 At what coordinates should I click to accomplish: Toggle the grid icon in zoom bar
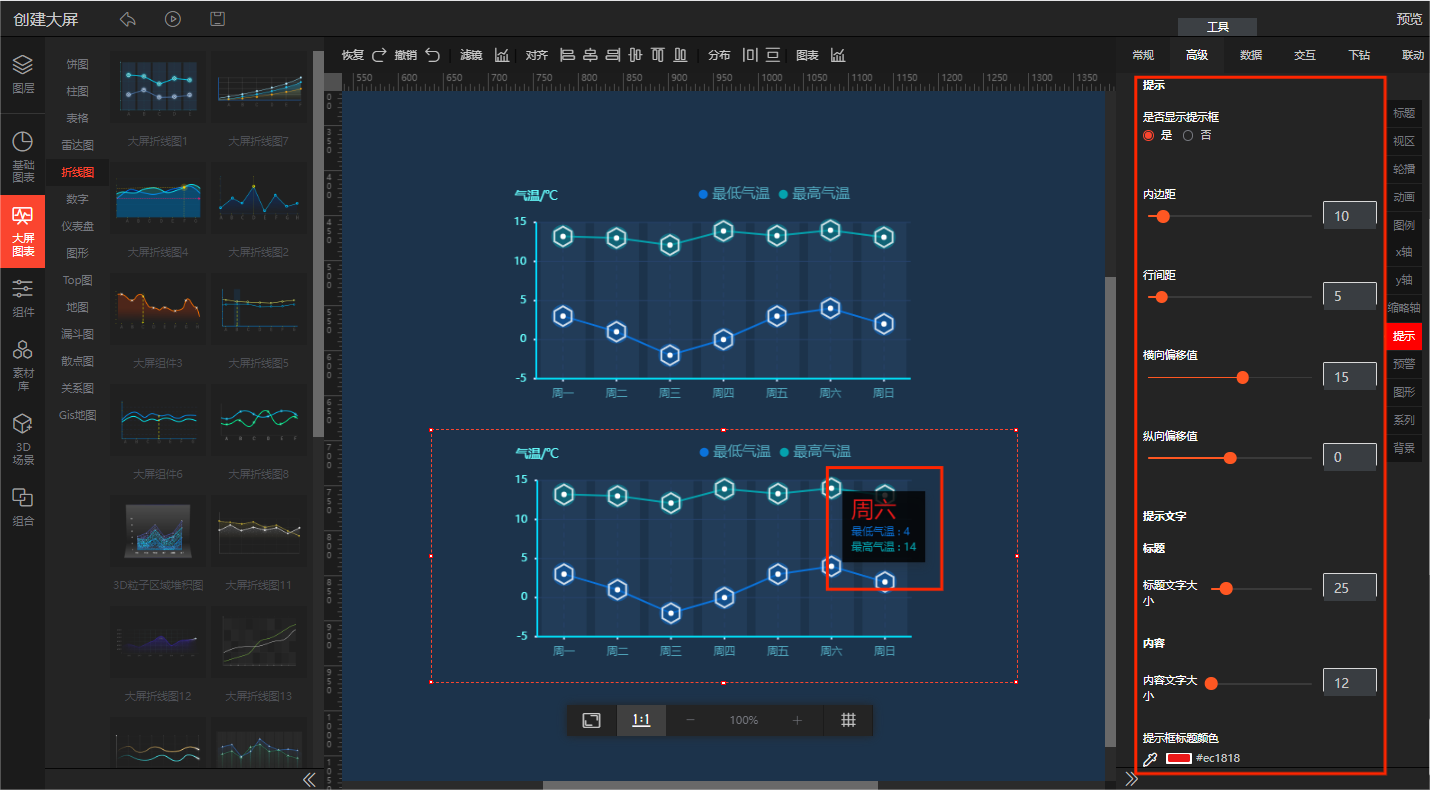(848, 720)
